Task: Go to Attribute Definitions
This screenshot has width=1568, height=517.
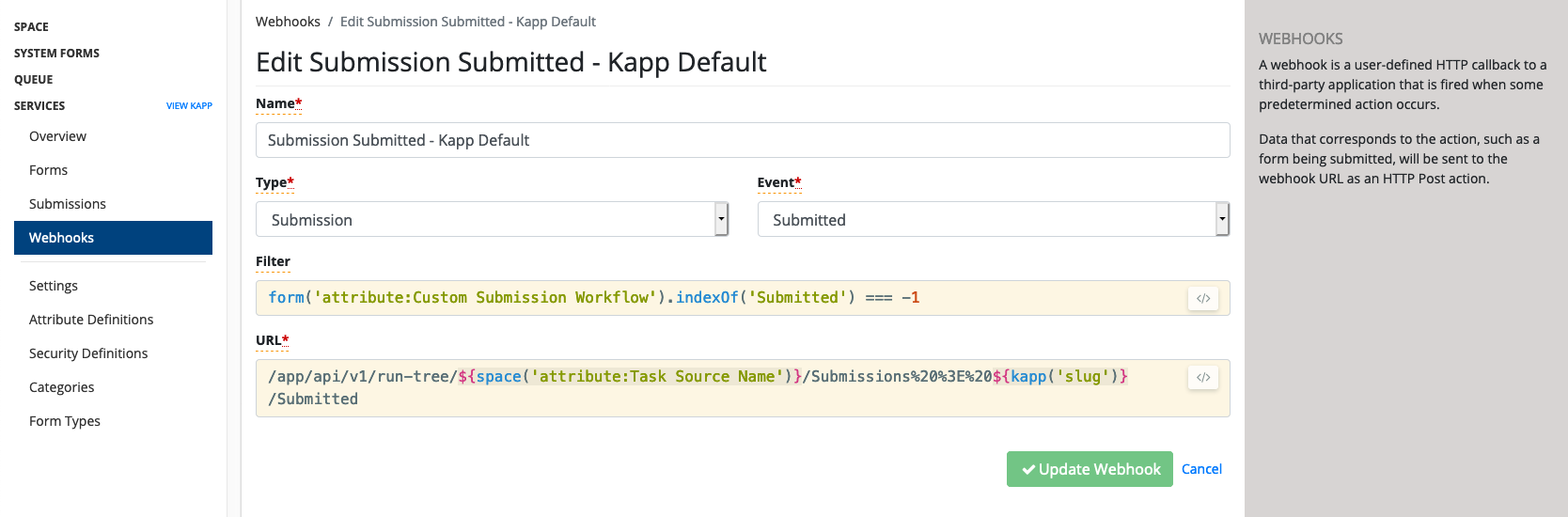Action: click(x=91, y=320)
